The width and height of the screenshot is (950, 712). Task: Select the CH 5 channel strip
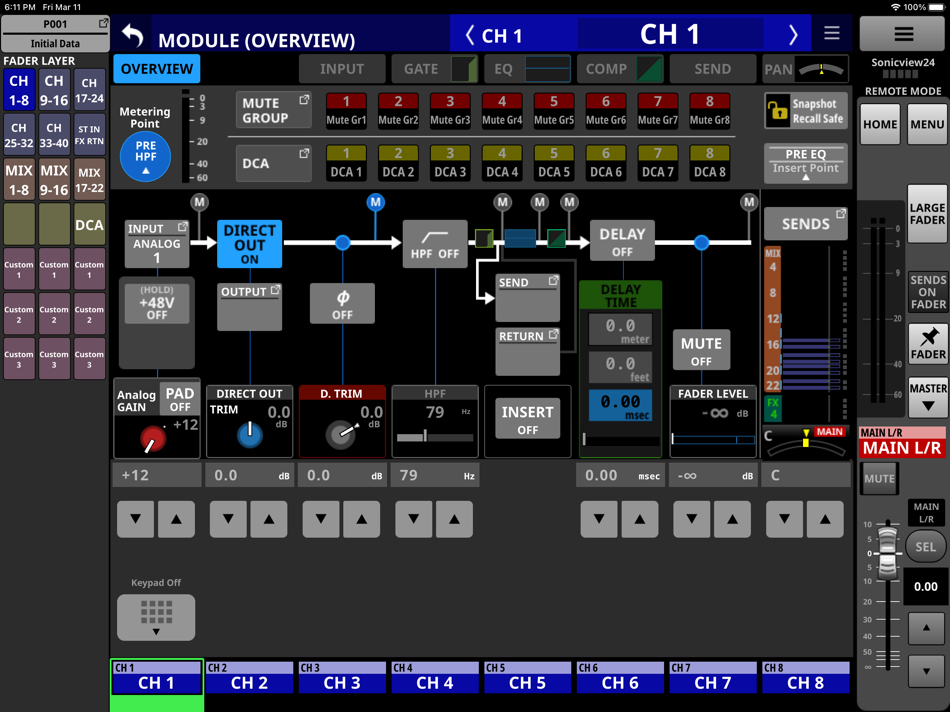pyautogui.click(x=528, y=676)
